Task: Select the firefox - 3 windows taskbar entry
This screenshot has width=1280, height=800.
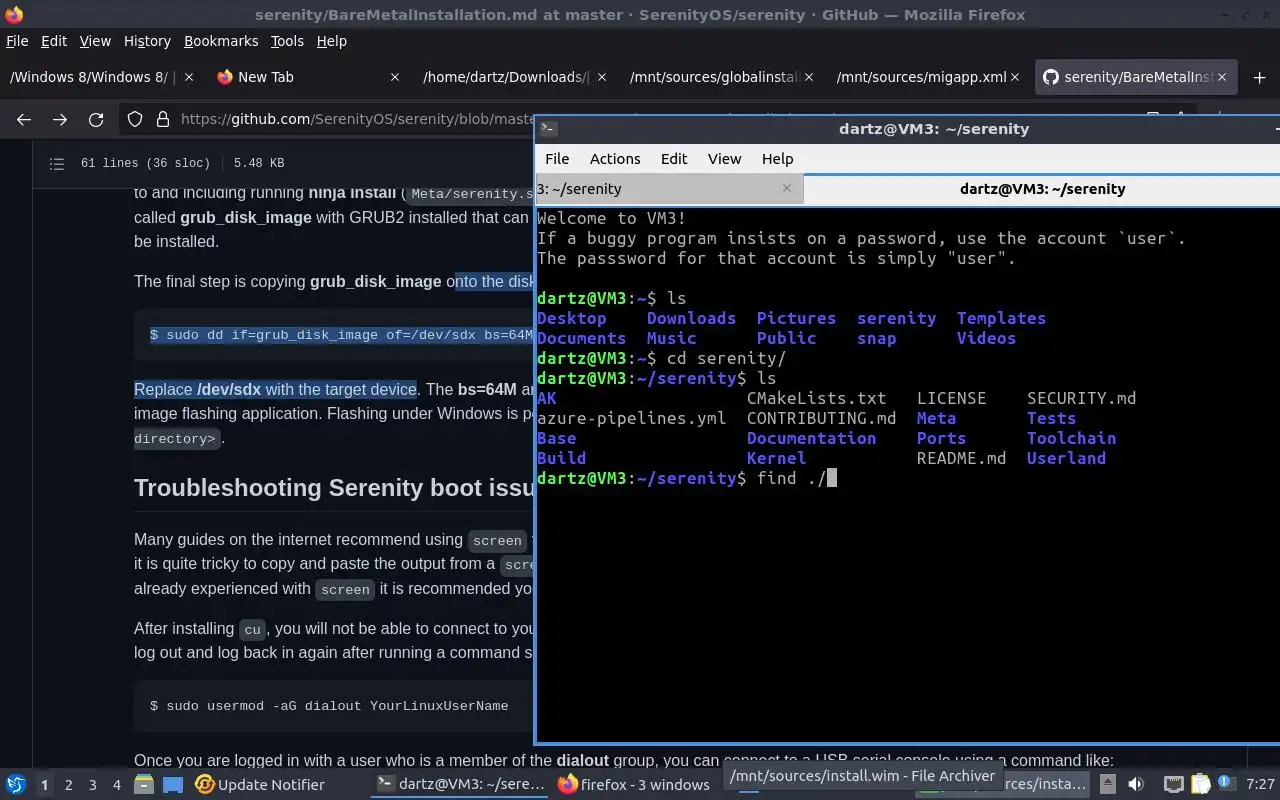Action: click(634, 785)
